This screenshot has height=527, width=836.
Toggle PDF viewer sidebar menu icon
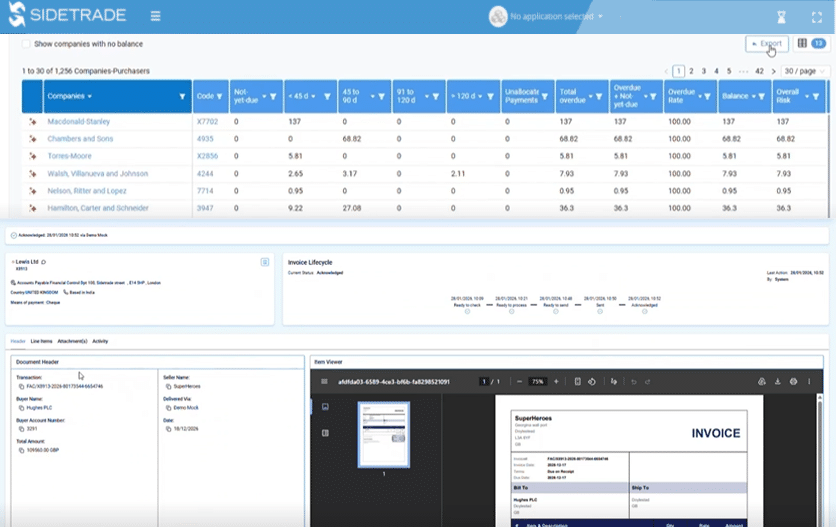(324, 381)
